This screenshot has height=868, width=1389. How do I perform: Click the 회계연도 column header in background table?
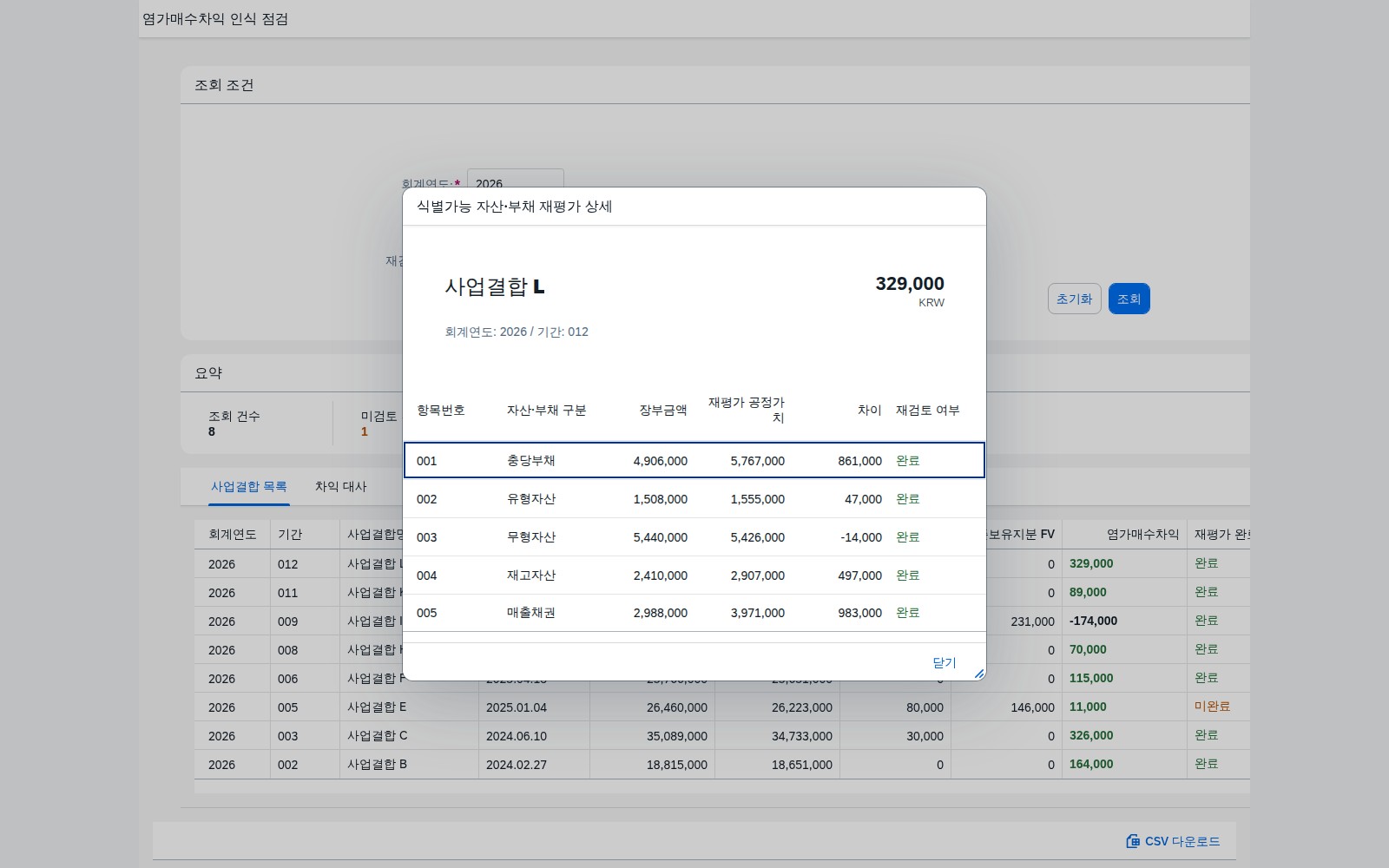coord(233,534)
